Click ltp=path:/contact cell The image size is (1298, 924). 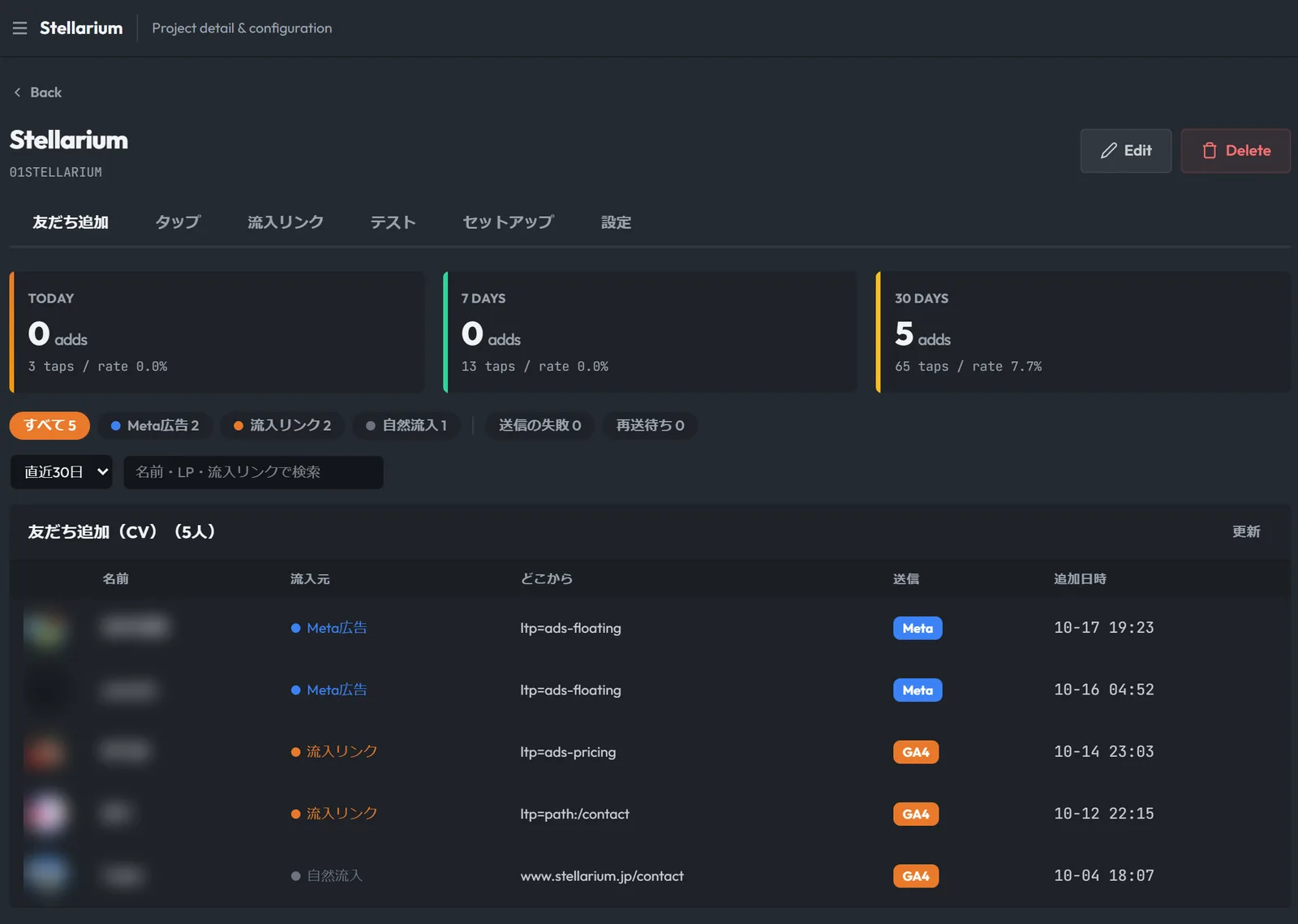click(574, 814)
